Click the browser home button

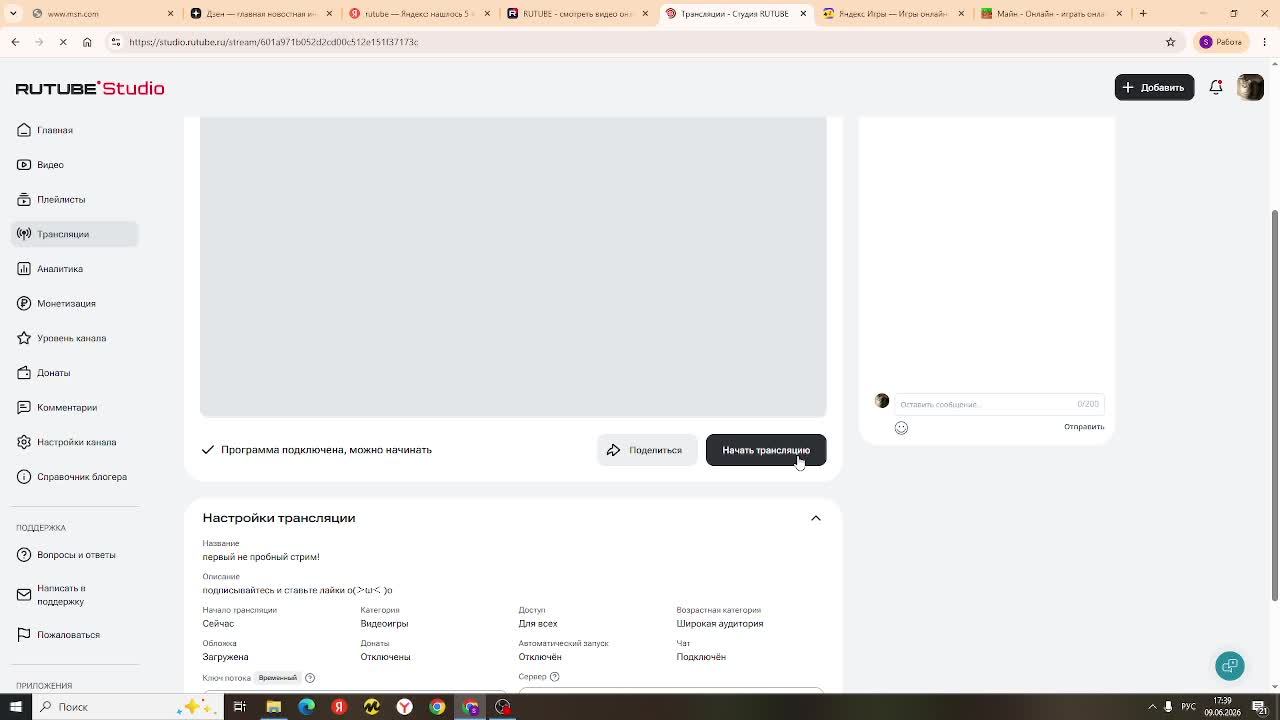pyautogui.click(x=87, y=42)
